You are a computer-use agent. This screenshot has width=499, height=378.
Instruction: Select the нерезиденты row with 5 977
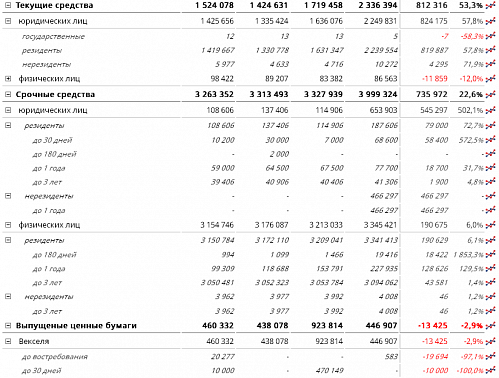249,64
